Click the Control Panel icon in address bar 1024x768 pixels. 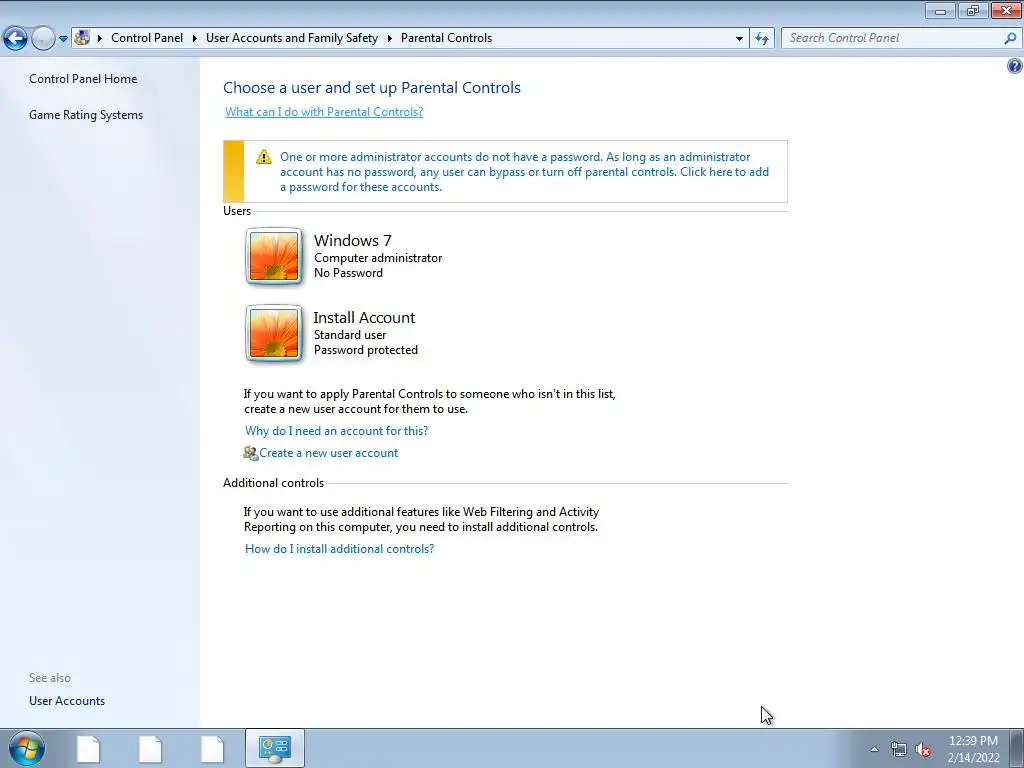(82, 37)
